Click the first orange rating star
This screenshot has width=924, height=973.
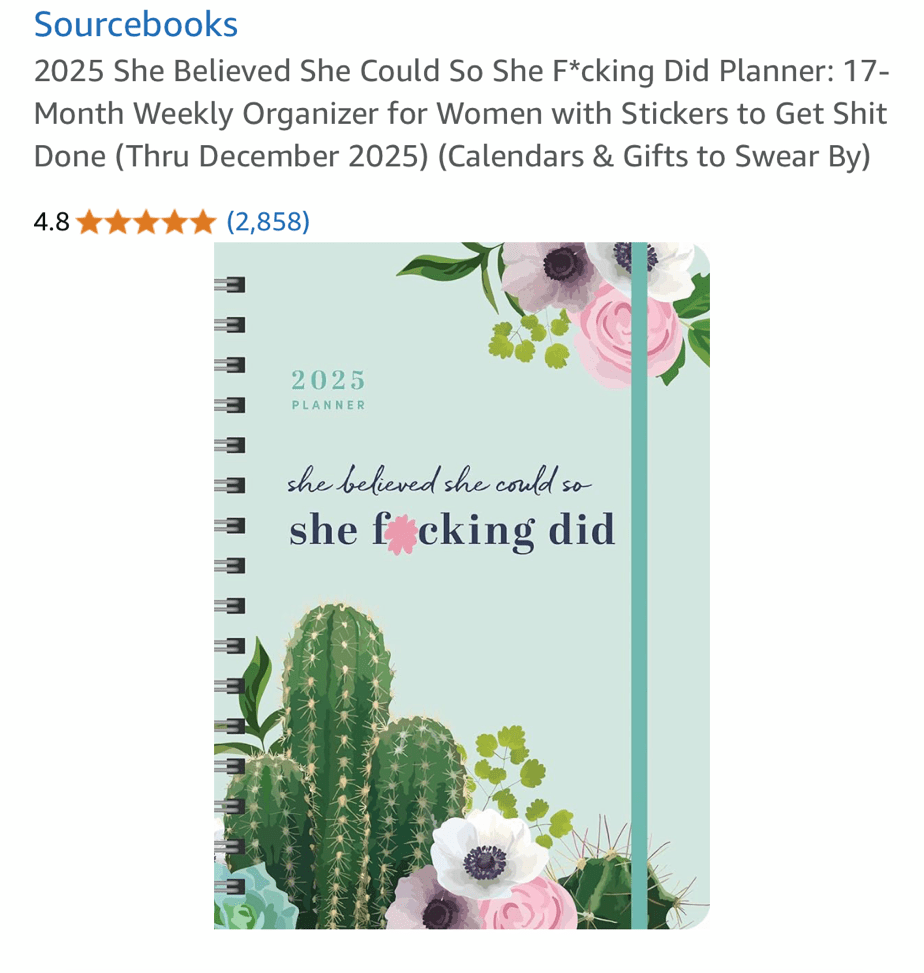(89, 221)
